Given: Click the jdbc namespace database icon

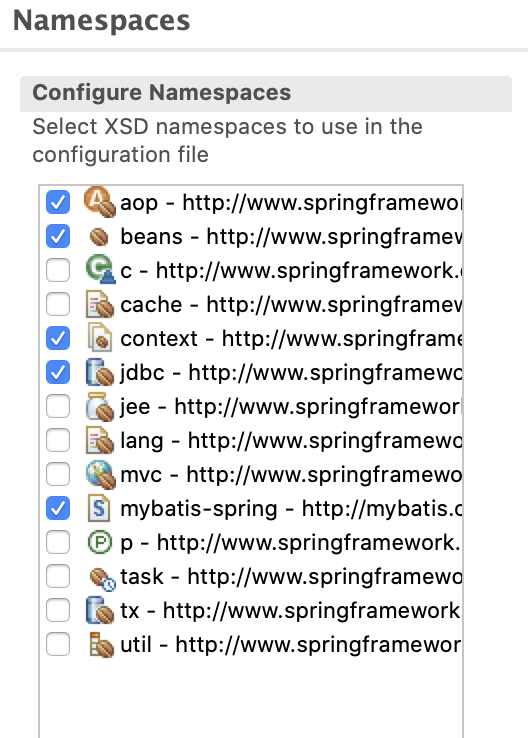Looking at the screenshot, I should pyautogui.click(x=100, y=372).
